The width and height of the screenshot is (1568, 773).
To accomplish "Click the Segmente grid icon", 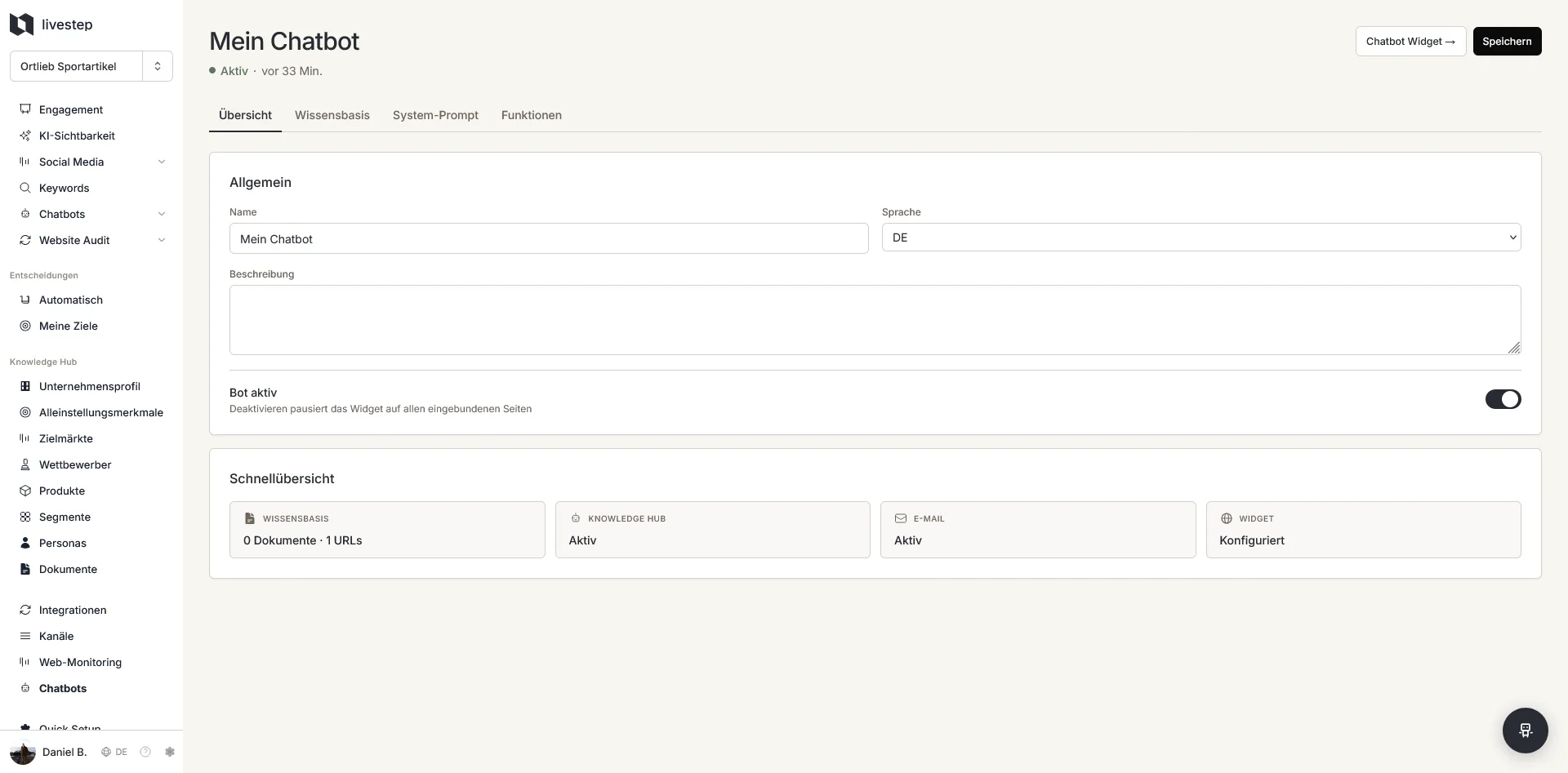I will point(25,517).
